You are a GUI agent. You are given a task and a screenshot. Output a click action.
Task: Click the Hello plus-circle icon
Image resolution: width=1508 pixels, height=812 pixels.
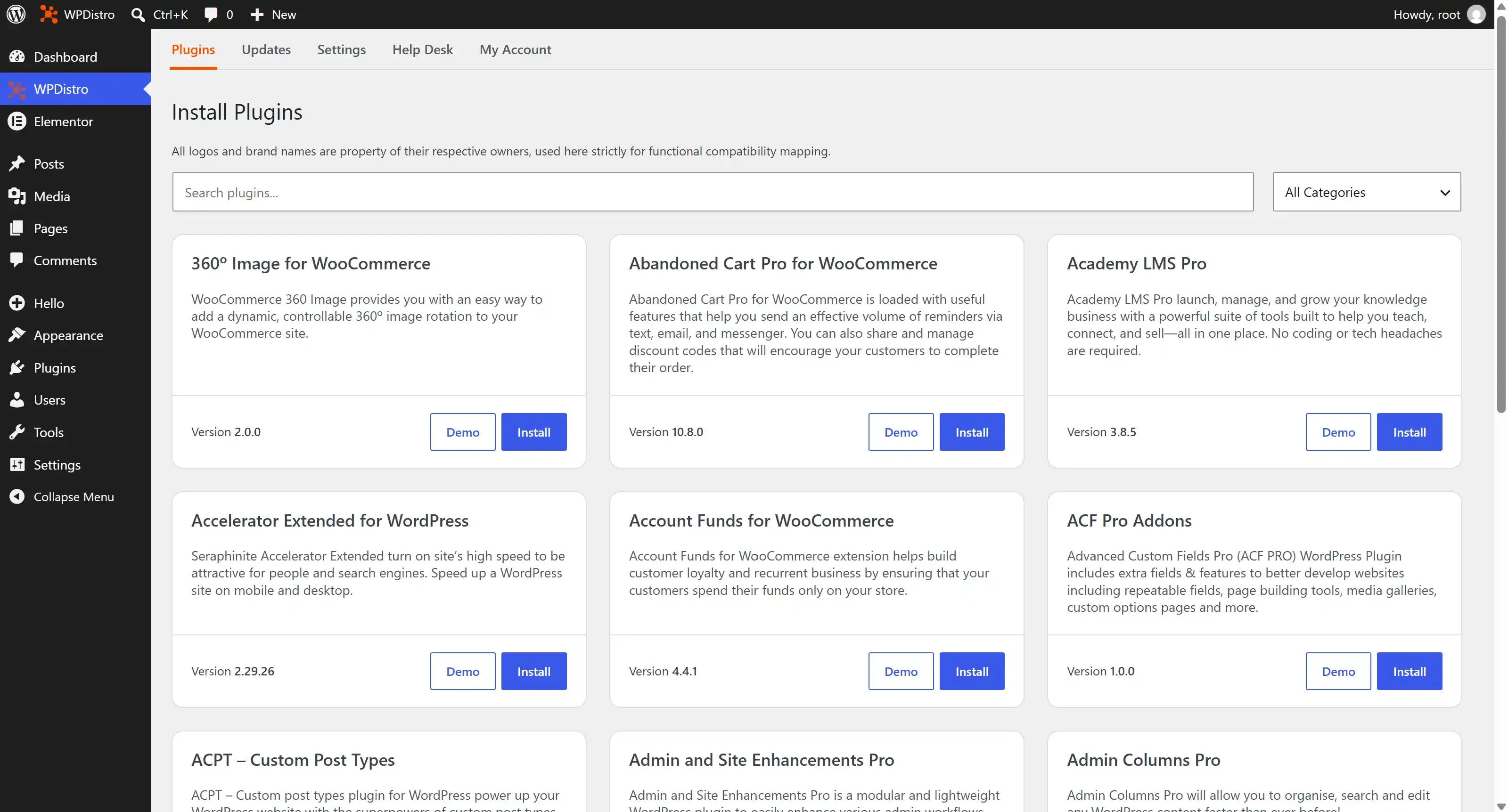(17, 303)
